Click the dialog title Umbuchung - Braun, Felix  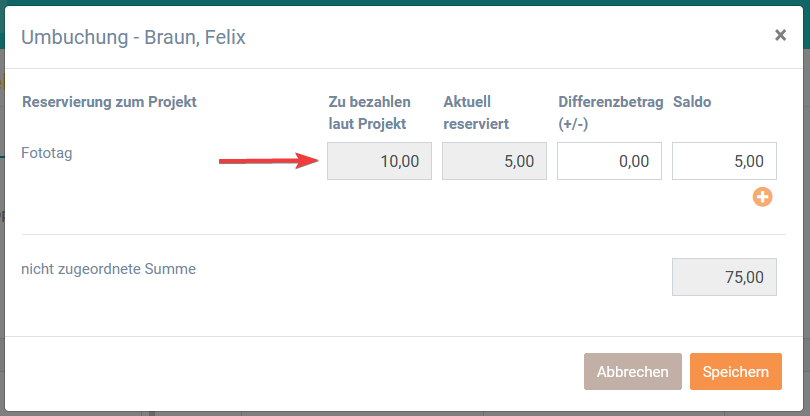pyautogui.click(x=133, y=38)
